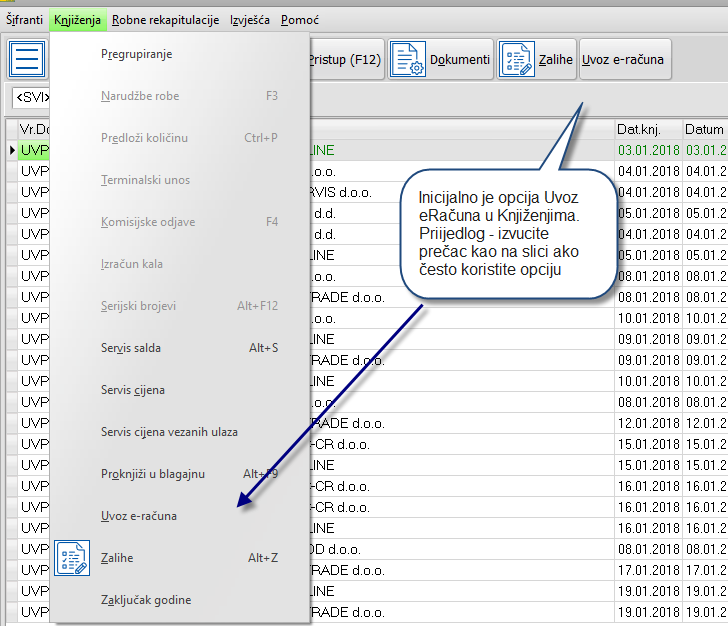This screenshot has height=626, width=728.
Task: Click the list icon button in the toolbar
Action: tap(28, 59)
